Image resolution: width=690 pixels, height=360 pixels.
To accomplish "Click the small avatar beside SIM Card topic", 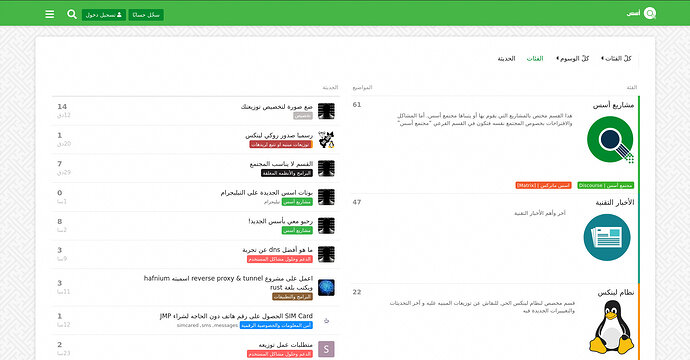I will point(326,320).
